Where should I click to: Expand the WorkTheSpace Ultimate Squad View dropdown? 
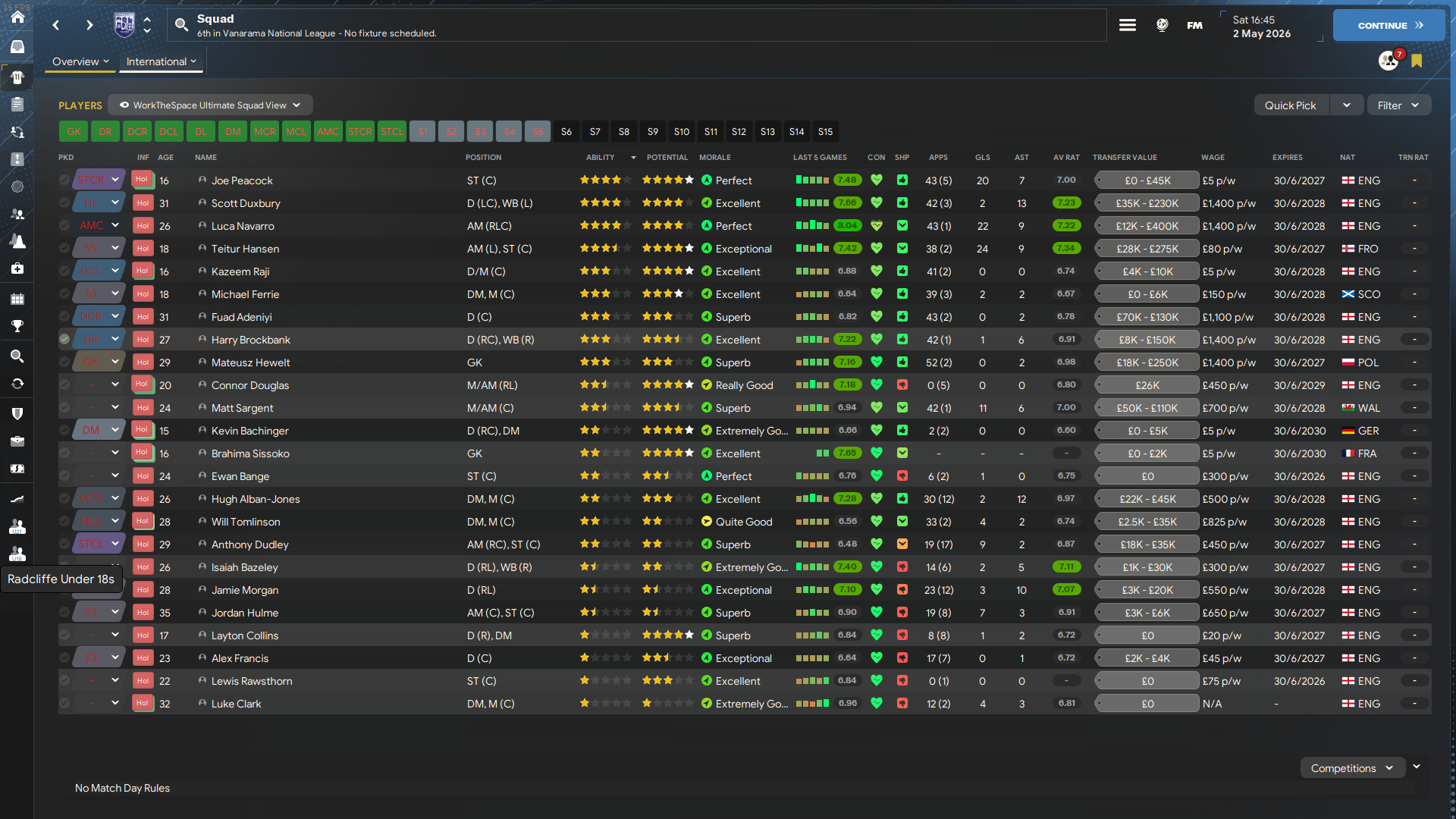click(210, 105)
